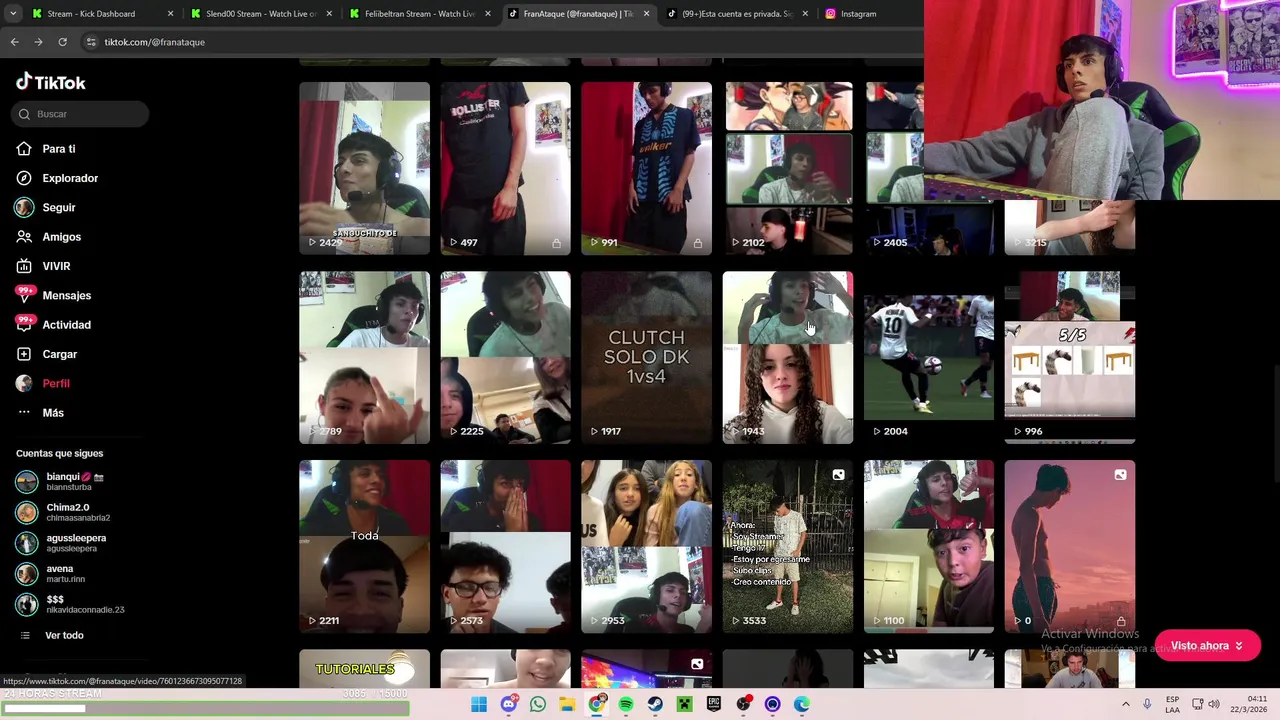Click the microphone tray icon
The height and width of the screenshot is (720, 1280).
(1147, 704)
